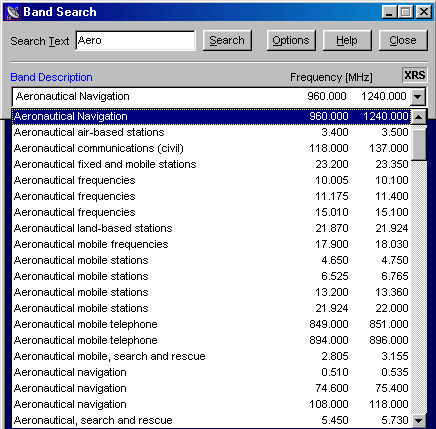Select Aeronautical land-based stations row
This screenshot has width=436, height=429.
(211, 228)
